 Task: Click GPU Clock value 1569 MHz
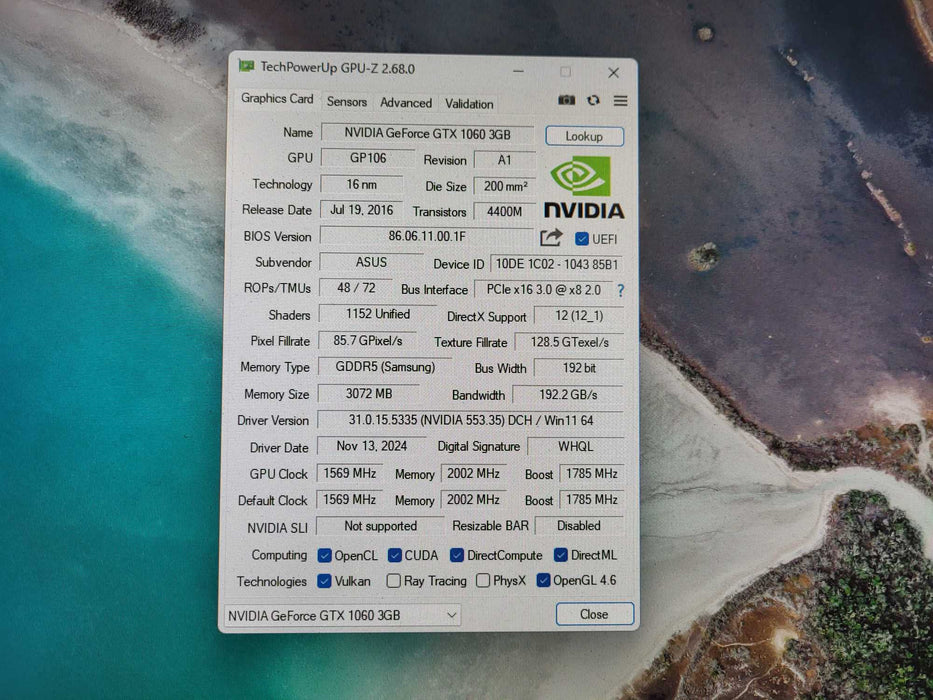point(349,473)
